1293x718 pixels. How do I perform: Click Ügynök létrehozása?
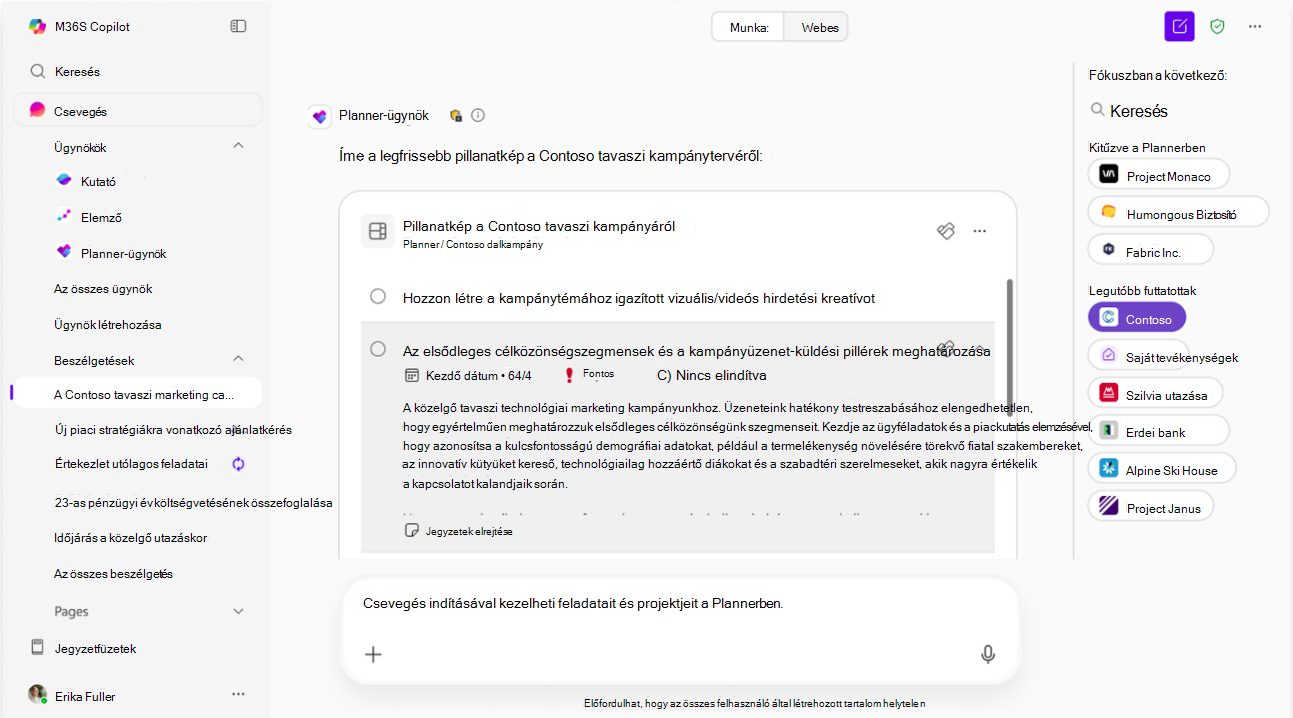pos(107,325)
